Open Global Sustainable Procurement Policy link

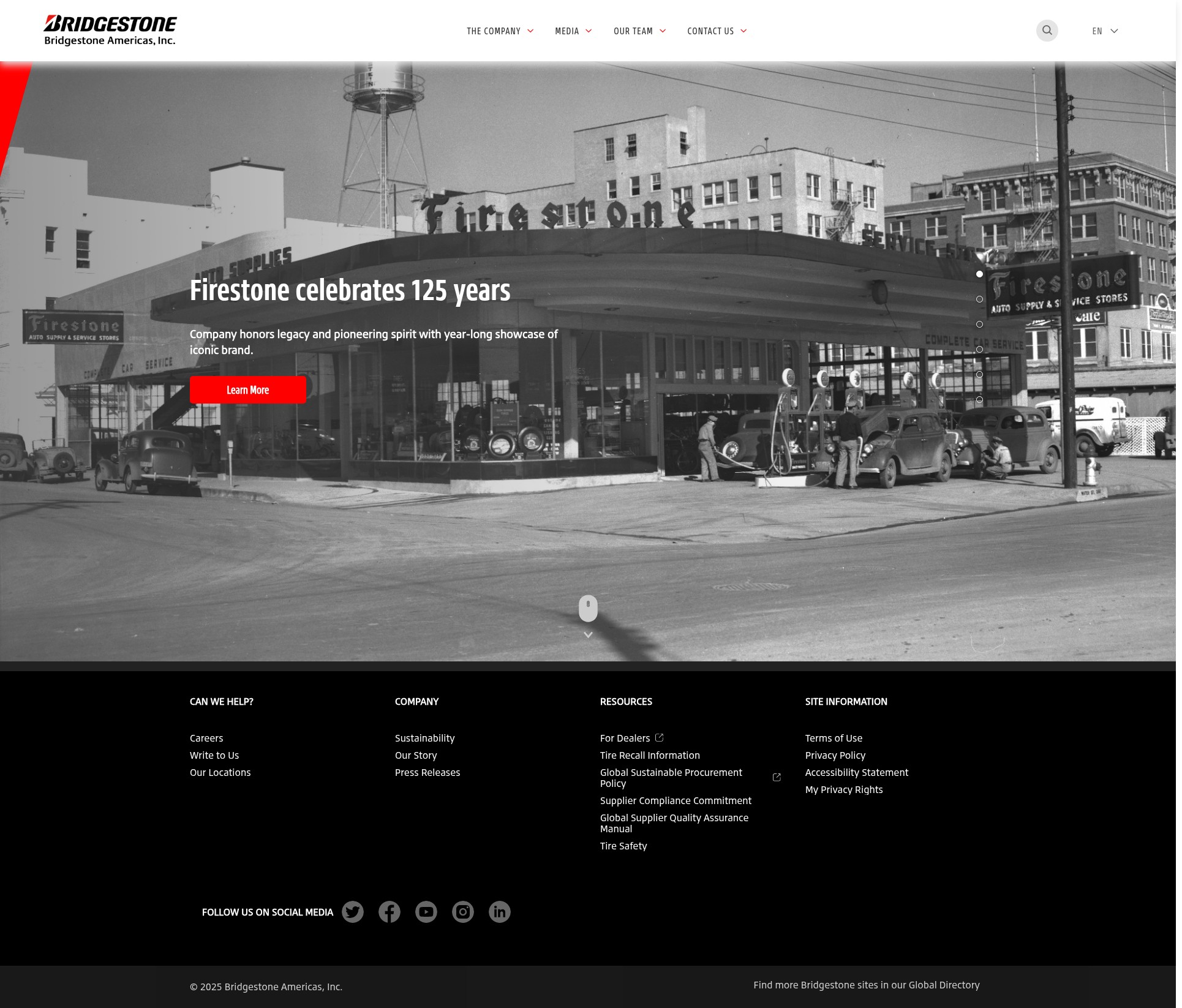click(671, 778)
